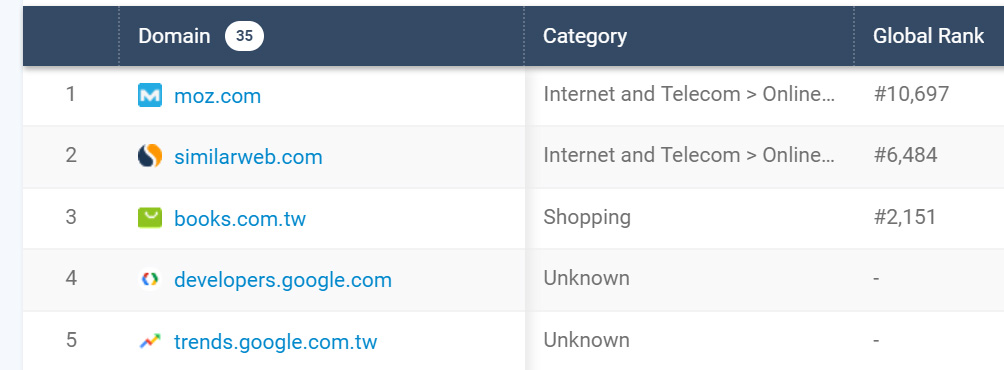This screenshot has width=1004, height=370.
Task: Open the moz.com domain link
Action: (218, 96)
